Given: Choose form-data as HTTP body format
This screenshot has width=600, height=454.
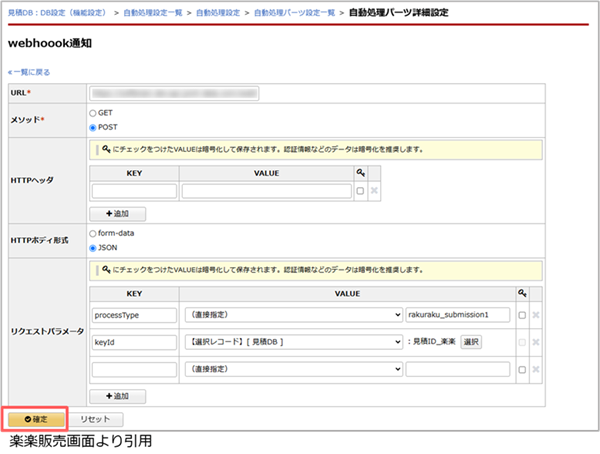Looking at the screenshot, I should pos(94,233).
